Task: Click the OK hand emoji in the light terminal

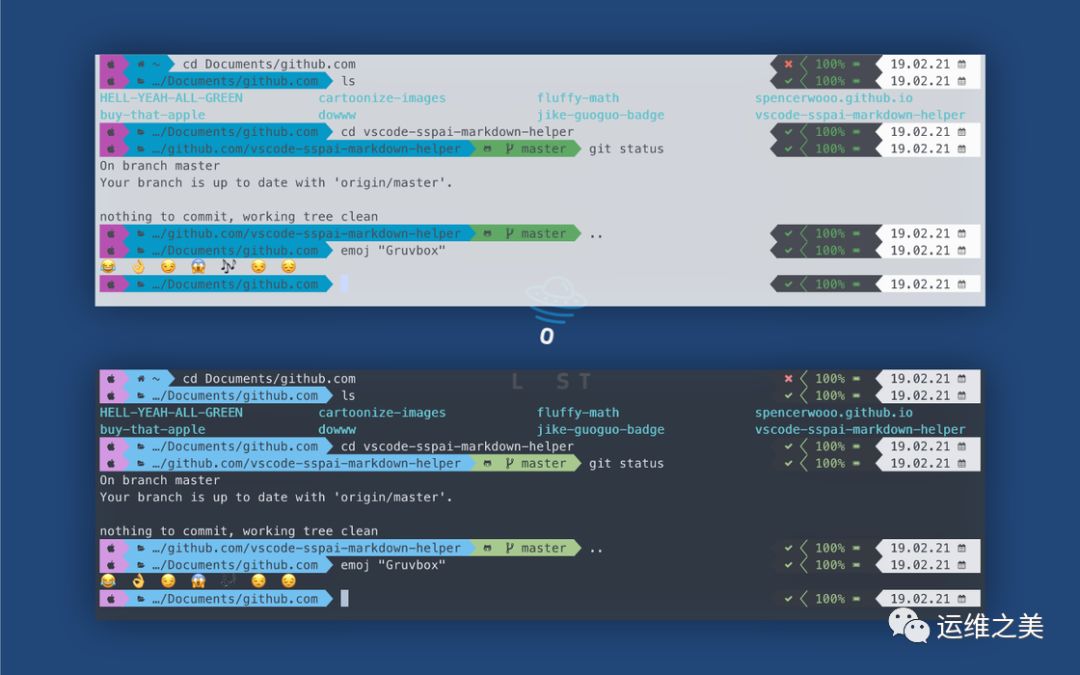Action: click(x=138, y=267)
